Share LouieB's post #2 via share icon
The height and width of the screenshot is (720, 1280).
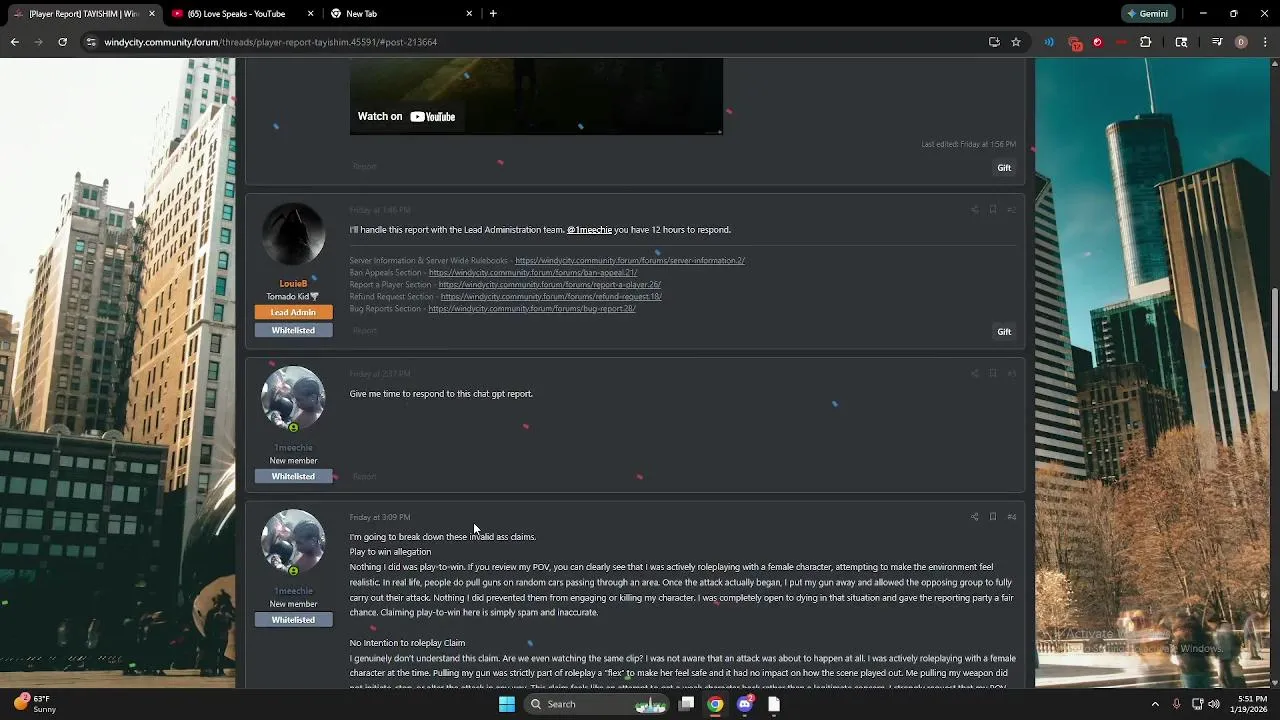tap(974, 210)
